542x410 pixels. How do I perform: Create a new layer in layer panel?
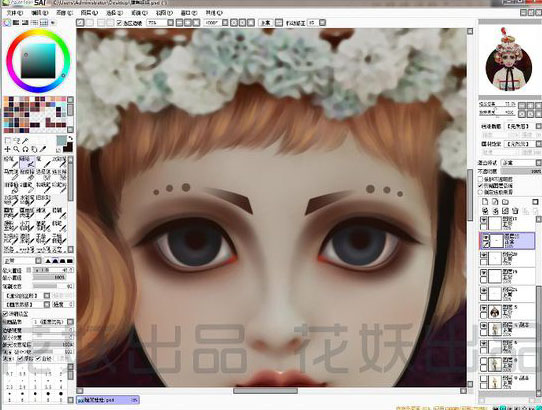(485, 202)
